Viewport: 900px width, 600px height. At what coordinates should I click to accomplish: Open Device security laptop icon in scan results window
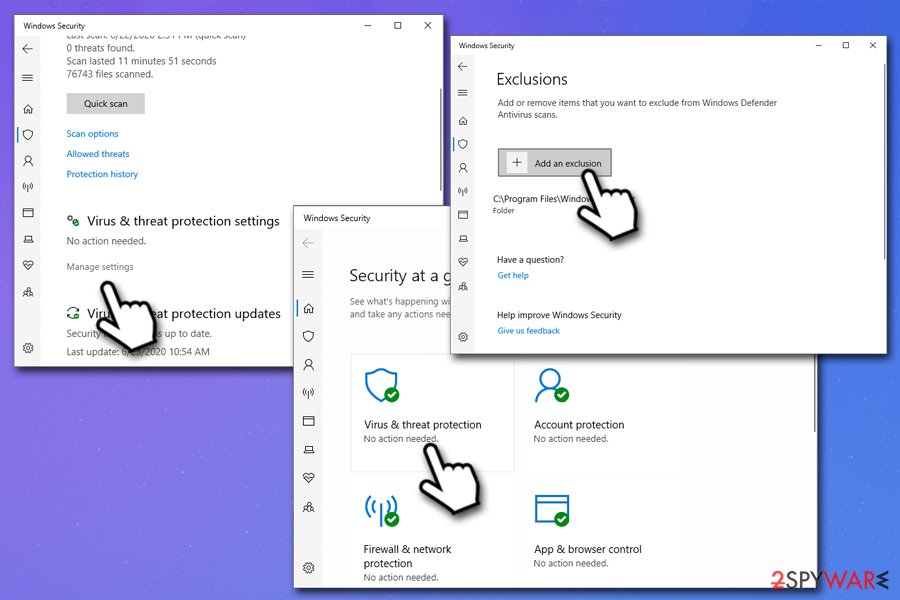pos(28,239)
